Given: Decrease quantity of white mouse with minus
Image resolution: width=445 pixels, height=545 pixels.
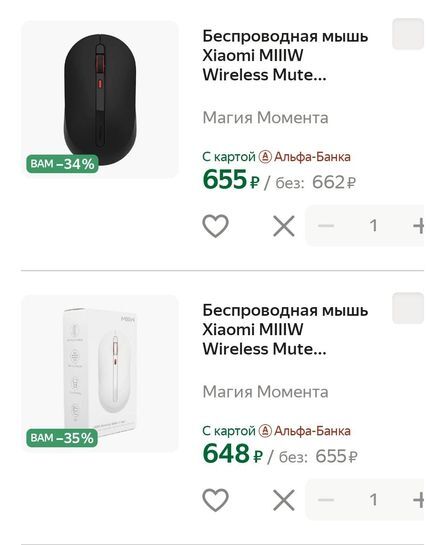Looking at the screenshot, I should 326,500.
